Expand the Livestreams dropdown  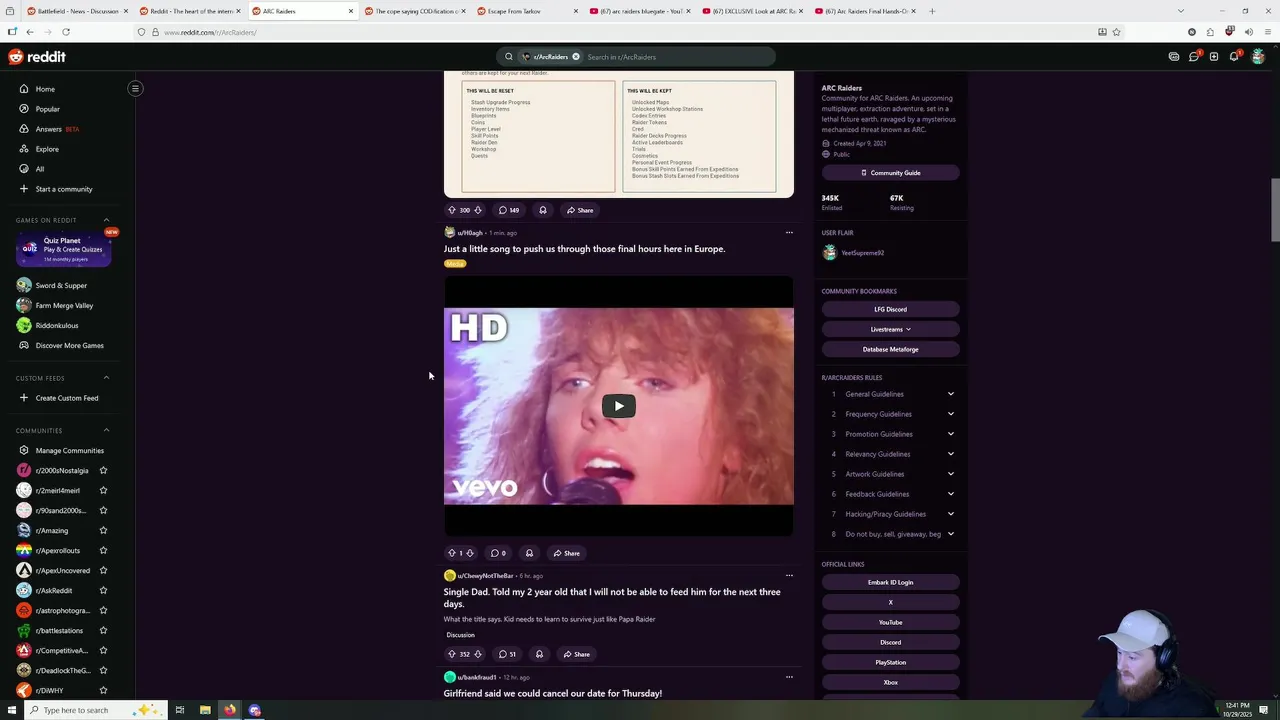(890, 329)
